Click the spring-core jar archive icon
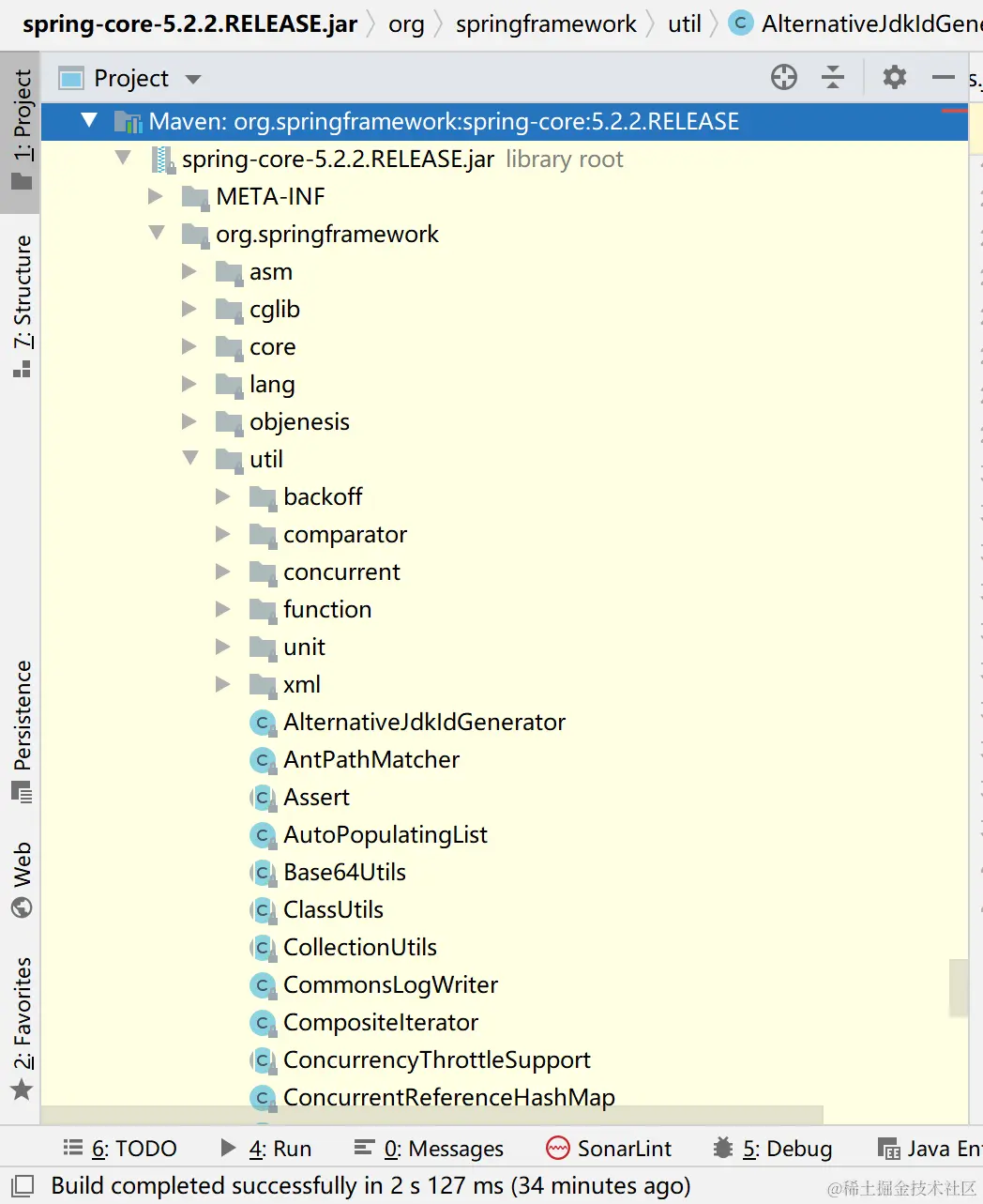Viewport: 983px width, 1204px height. click(x=163, y=160)
